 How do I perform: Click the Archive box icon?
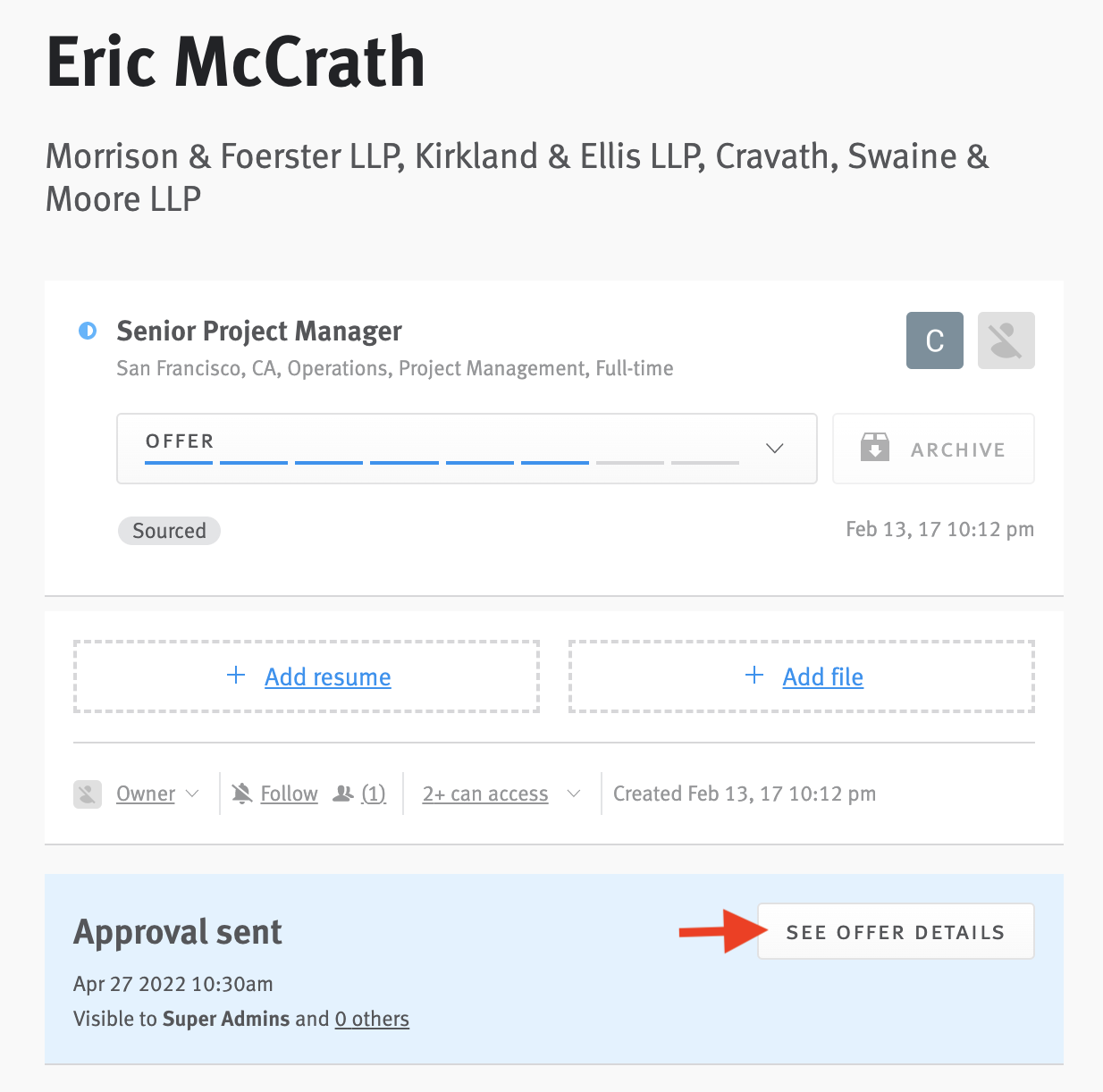(875, 448)
